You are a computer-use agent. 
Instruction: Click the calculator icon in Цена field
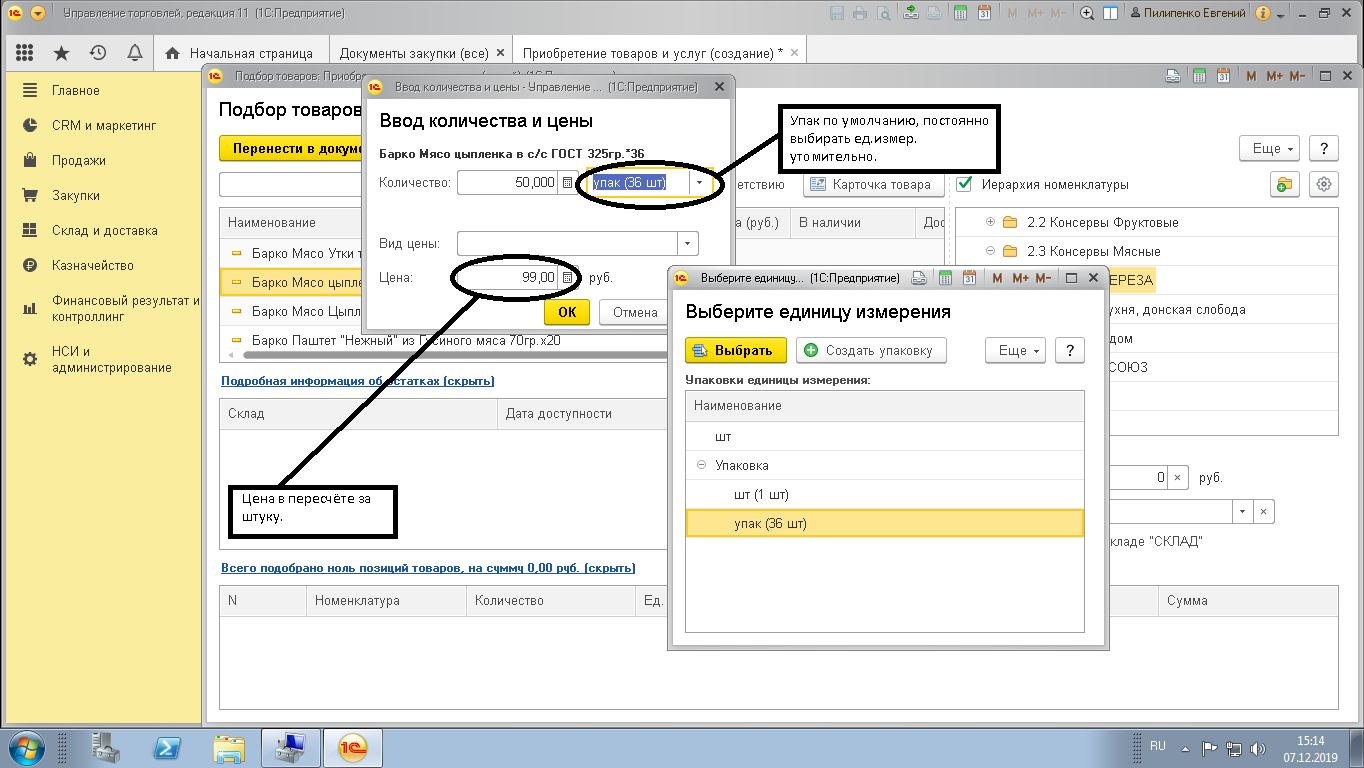(567, 277)
